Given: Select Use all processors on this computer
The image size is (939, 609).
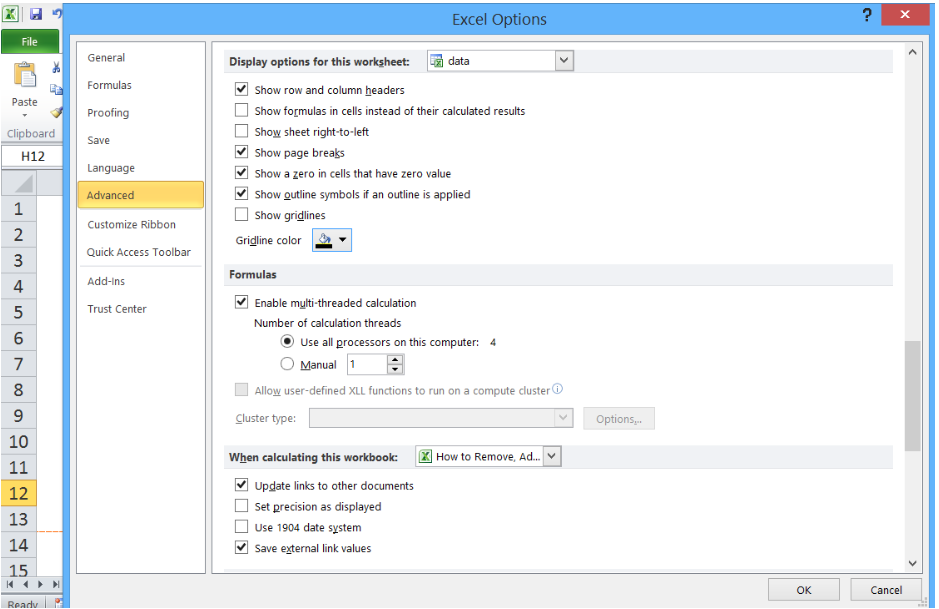Looking at the screenshot, I should tap(287, 341).
